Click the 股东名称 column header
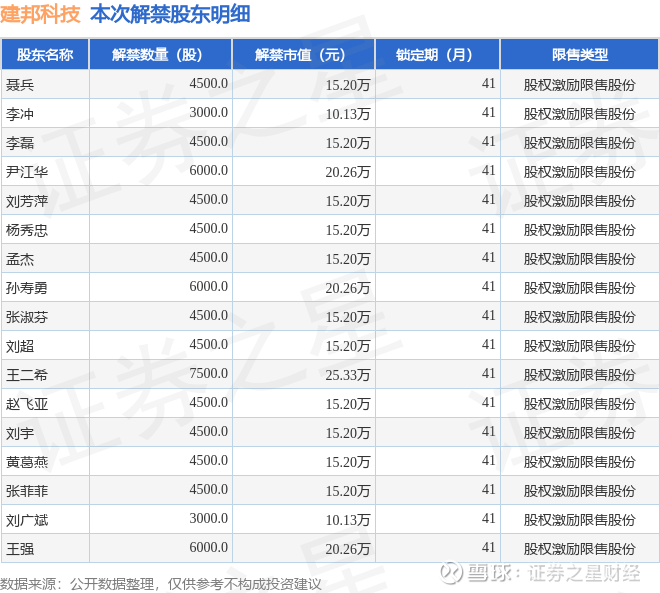The height and width of the screenshot is (593, 660). (x=45, y=54)
